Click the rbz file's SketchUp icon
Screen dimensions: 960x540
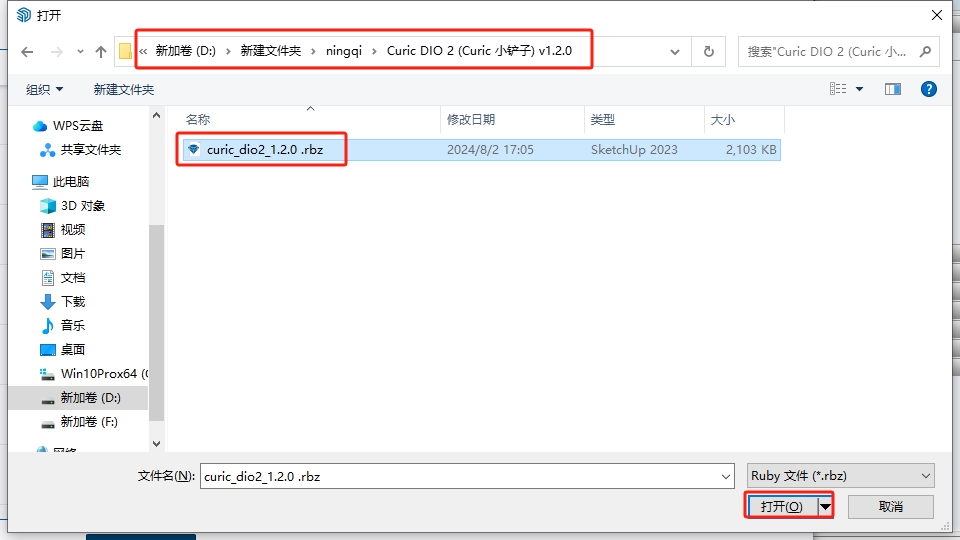point(194,149)
